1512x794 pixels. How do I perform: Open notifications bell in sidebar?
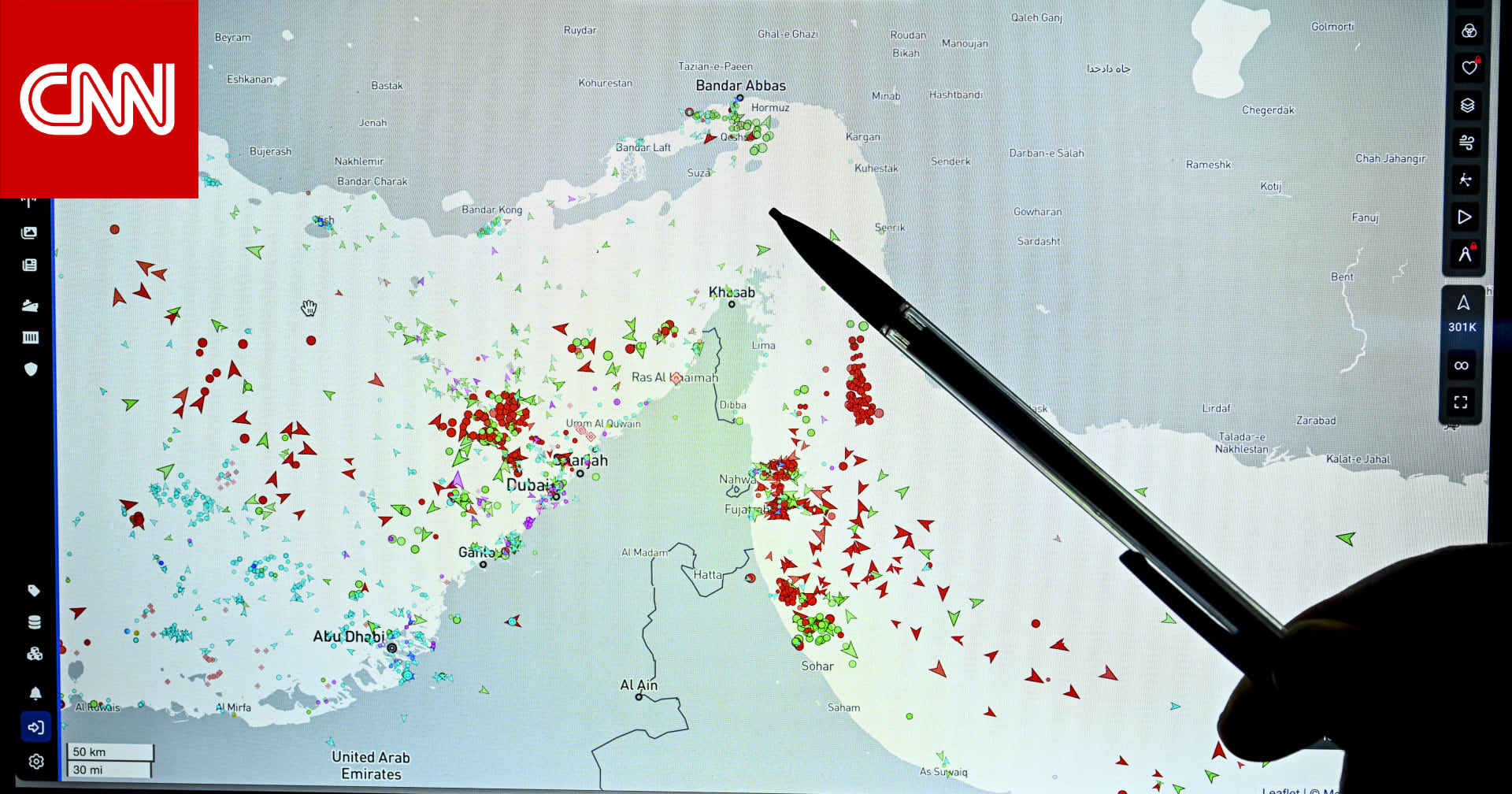(x=35, y=693)
